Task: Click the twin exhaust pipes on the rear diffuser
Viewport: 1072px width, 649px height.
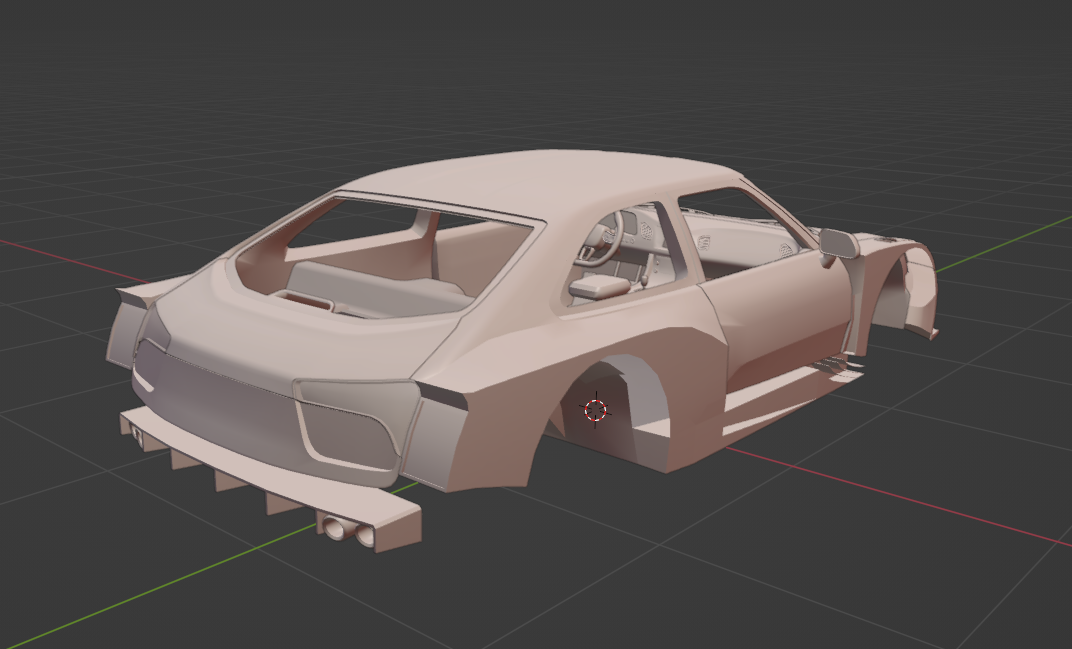Action: coord(350,531)
